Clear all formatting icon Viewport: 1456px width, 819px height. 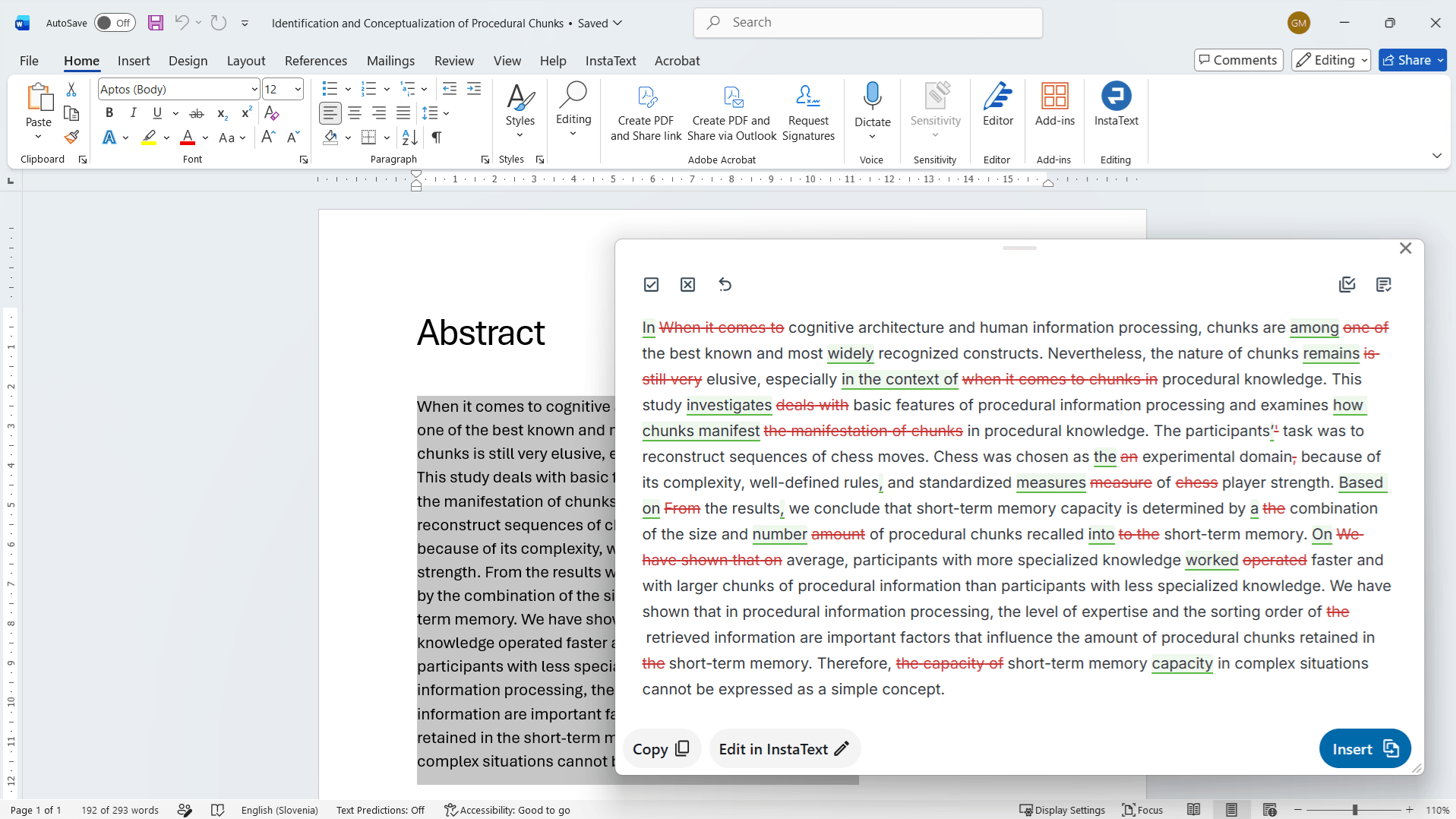272,113
